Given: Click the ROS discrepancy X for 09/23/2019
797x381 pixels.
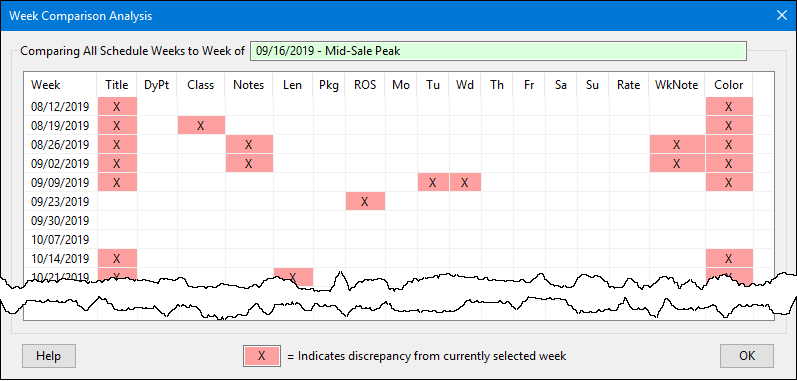Looking at the screenshot, I should coord(365,202).
